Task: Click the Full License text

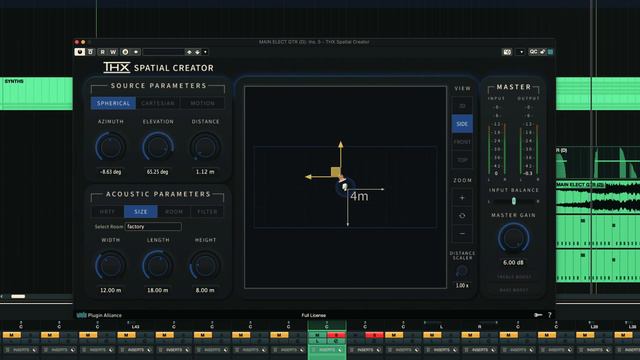Action: (x=313, y=315)
